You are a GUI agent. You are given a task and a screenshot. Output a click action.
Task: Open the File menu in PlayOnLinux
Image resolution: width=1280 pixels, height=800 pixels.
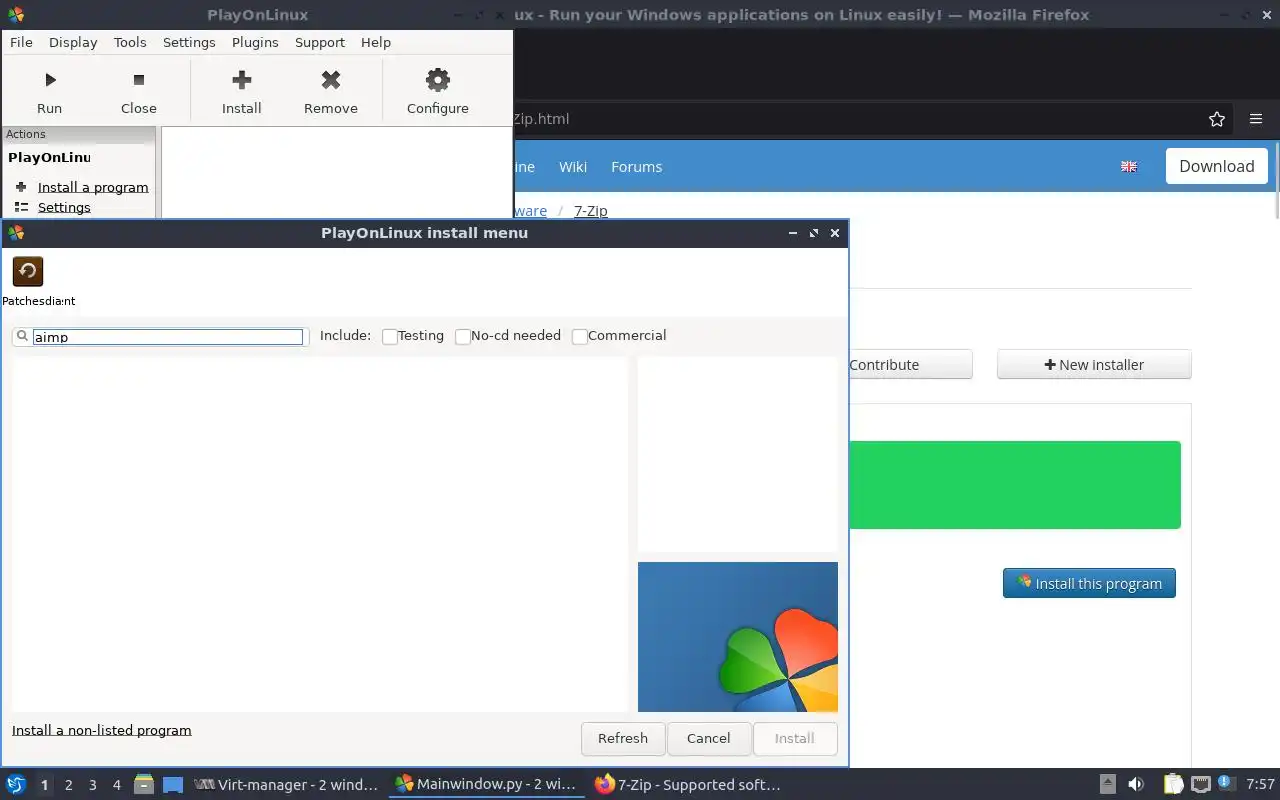[x=21, y=42]
